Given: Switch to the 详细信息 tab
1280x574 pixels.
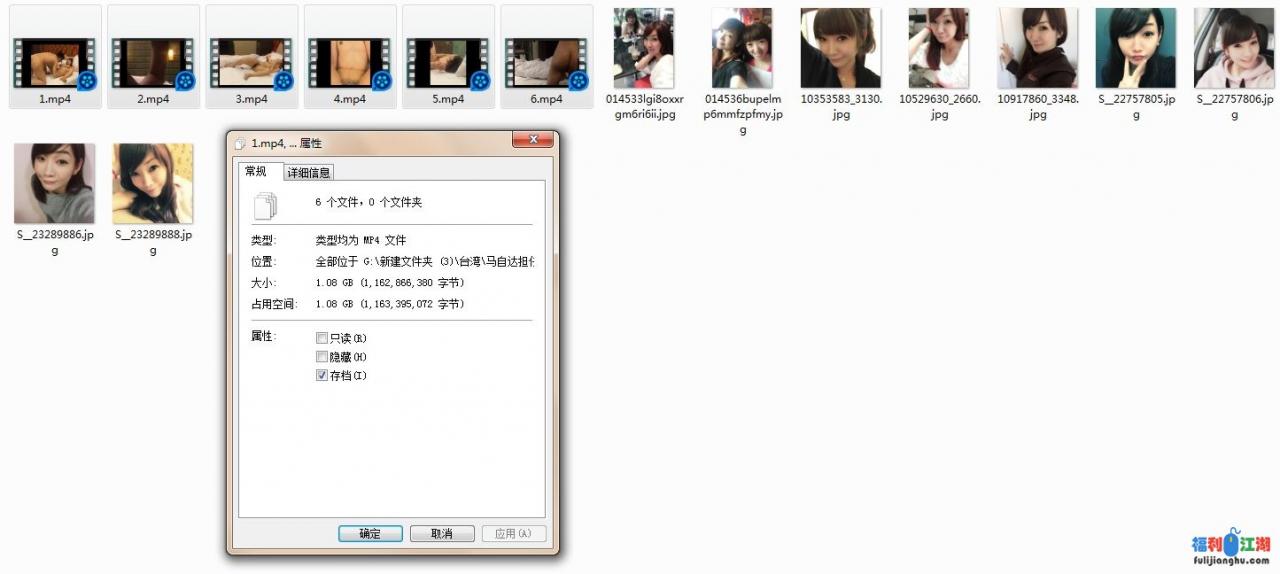Looking at the screenshot, I should [x=309, y=173].
